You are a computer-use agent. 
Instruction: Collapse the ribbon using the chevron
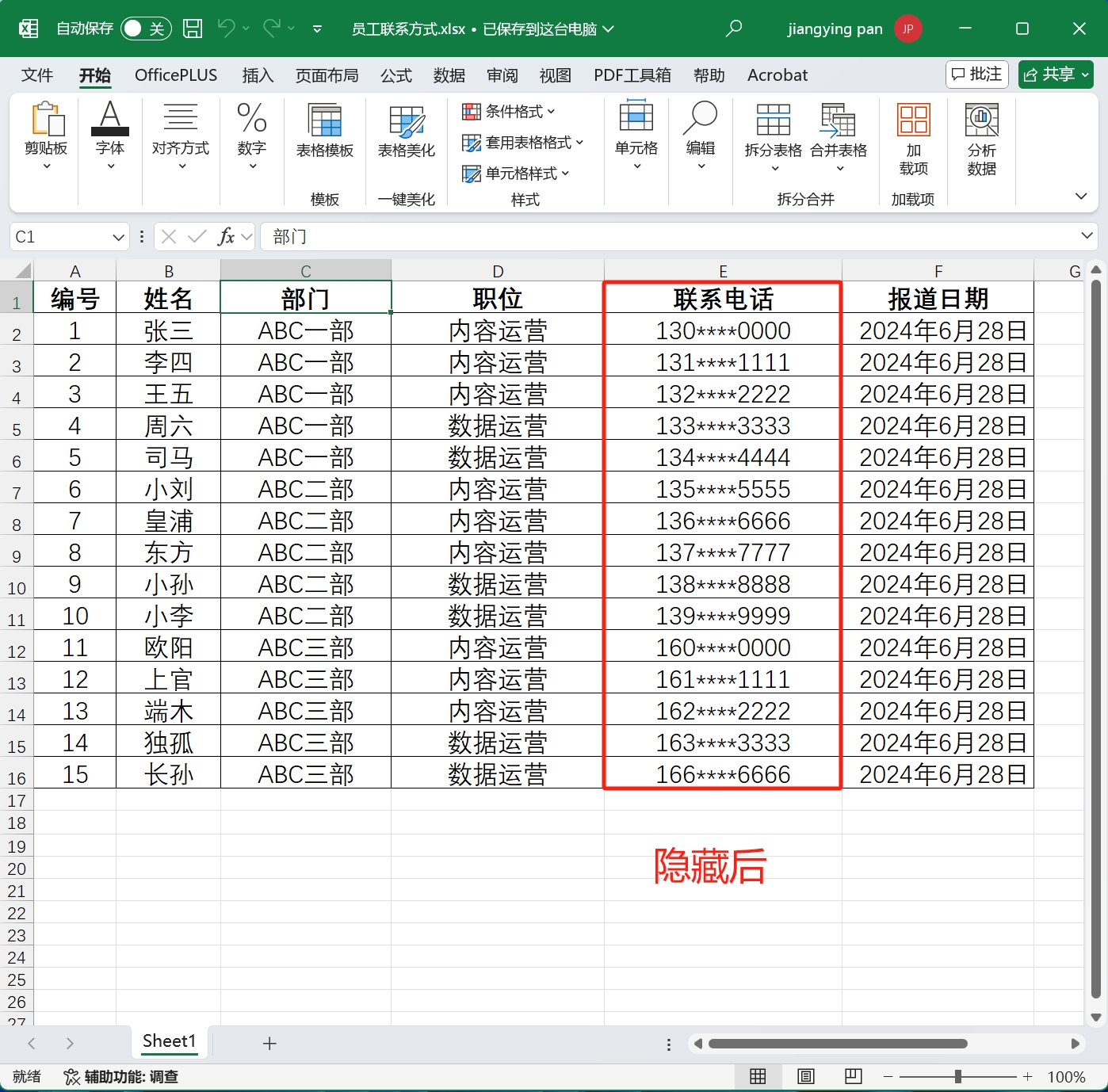pos(1080,196)
